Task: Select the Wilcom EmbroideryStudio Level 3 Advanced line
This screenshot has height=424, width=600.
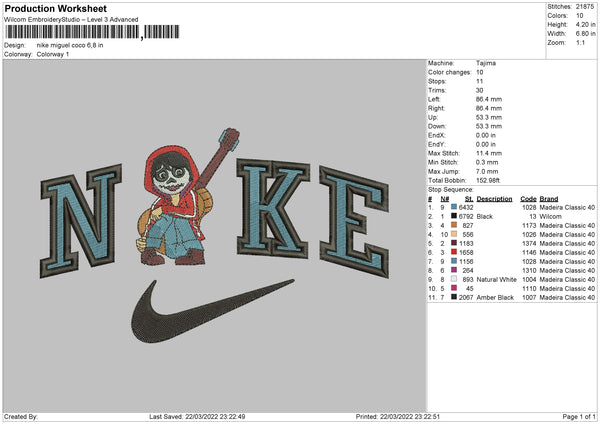Action: pyautogui.click(x=71, y=20)
